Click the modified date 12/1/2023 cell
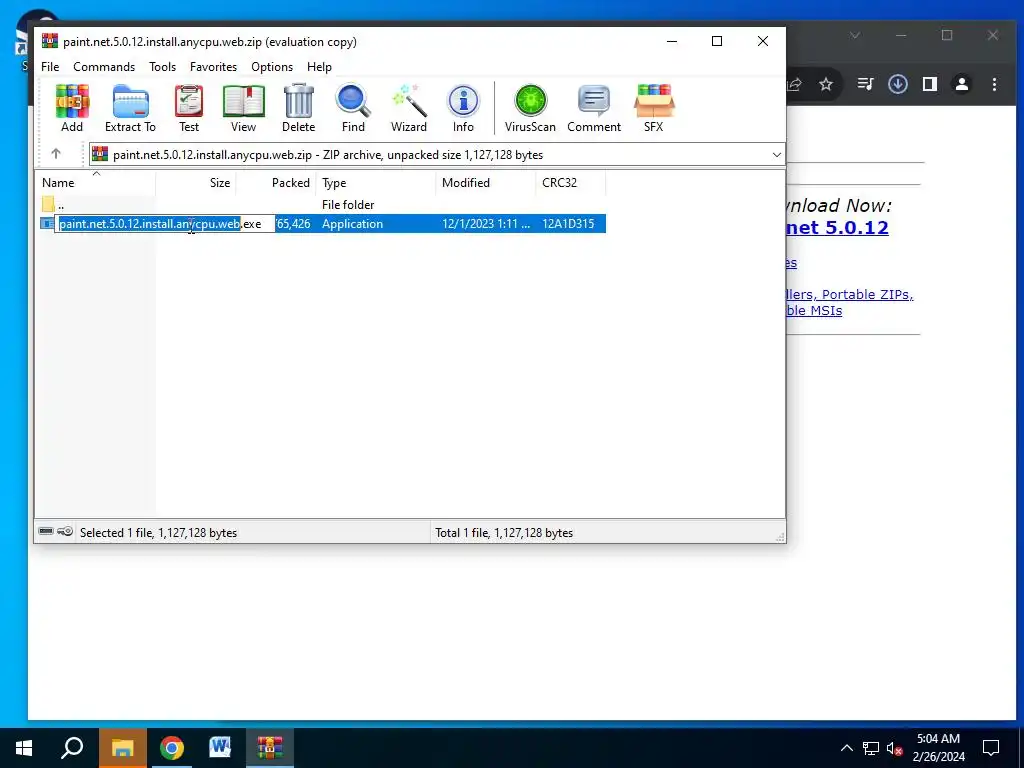This screenshot has height=768, width=1024. tap(486, 223)
